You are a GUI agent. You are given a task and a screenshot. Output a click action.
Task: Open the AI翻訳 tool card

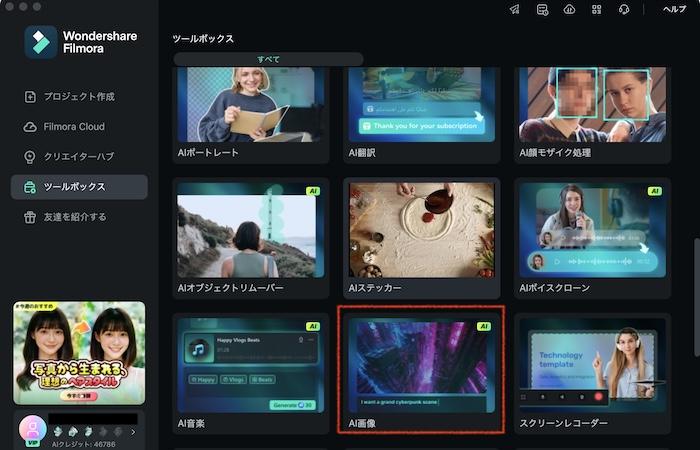[422, 115]
